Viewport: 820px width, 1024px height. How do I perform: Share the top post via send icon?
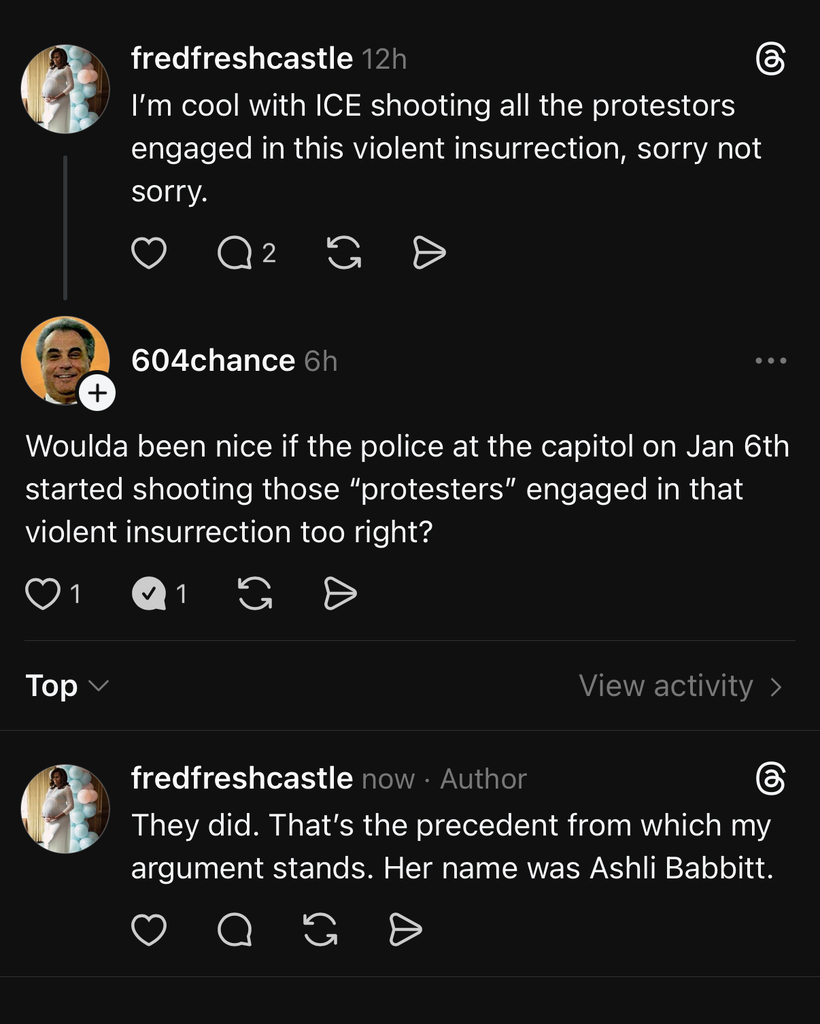click(429, 253)
